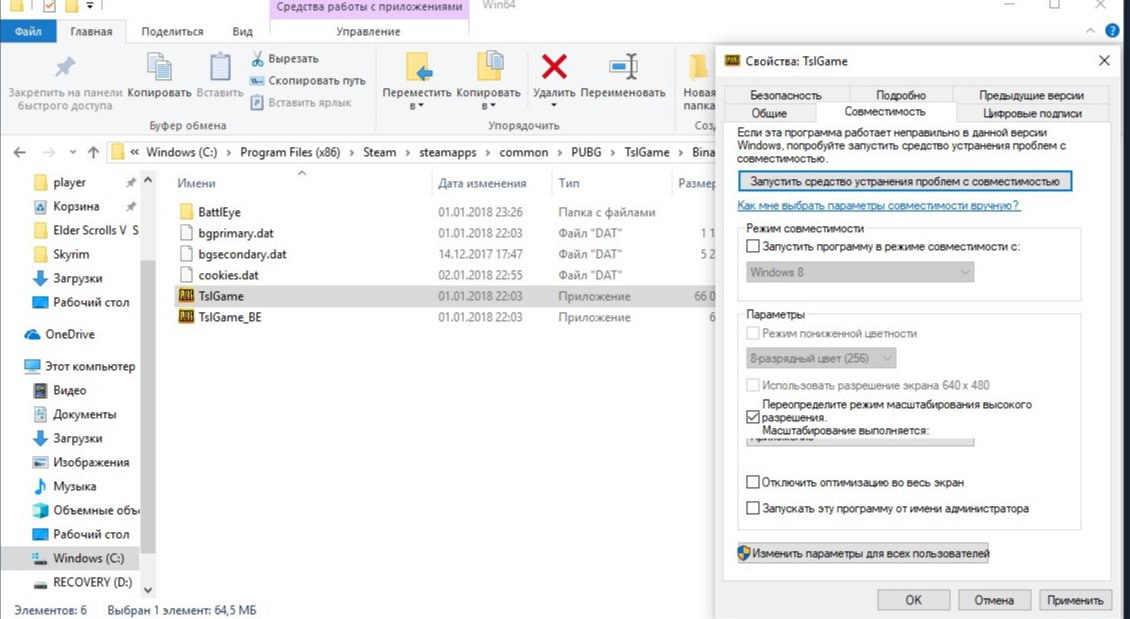
Task: Open the Copy to folder button
Action: point(489,81)
